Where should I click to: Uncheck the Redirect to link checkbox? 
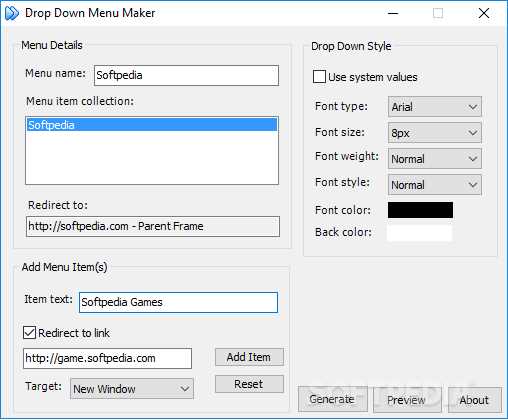29,333
